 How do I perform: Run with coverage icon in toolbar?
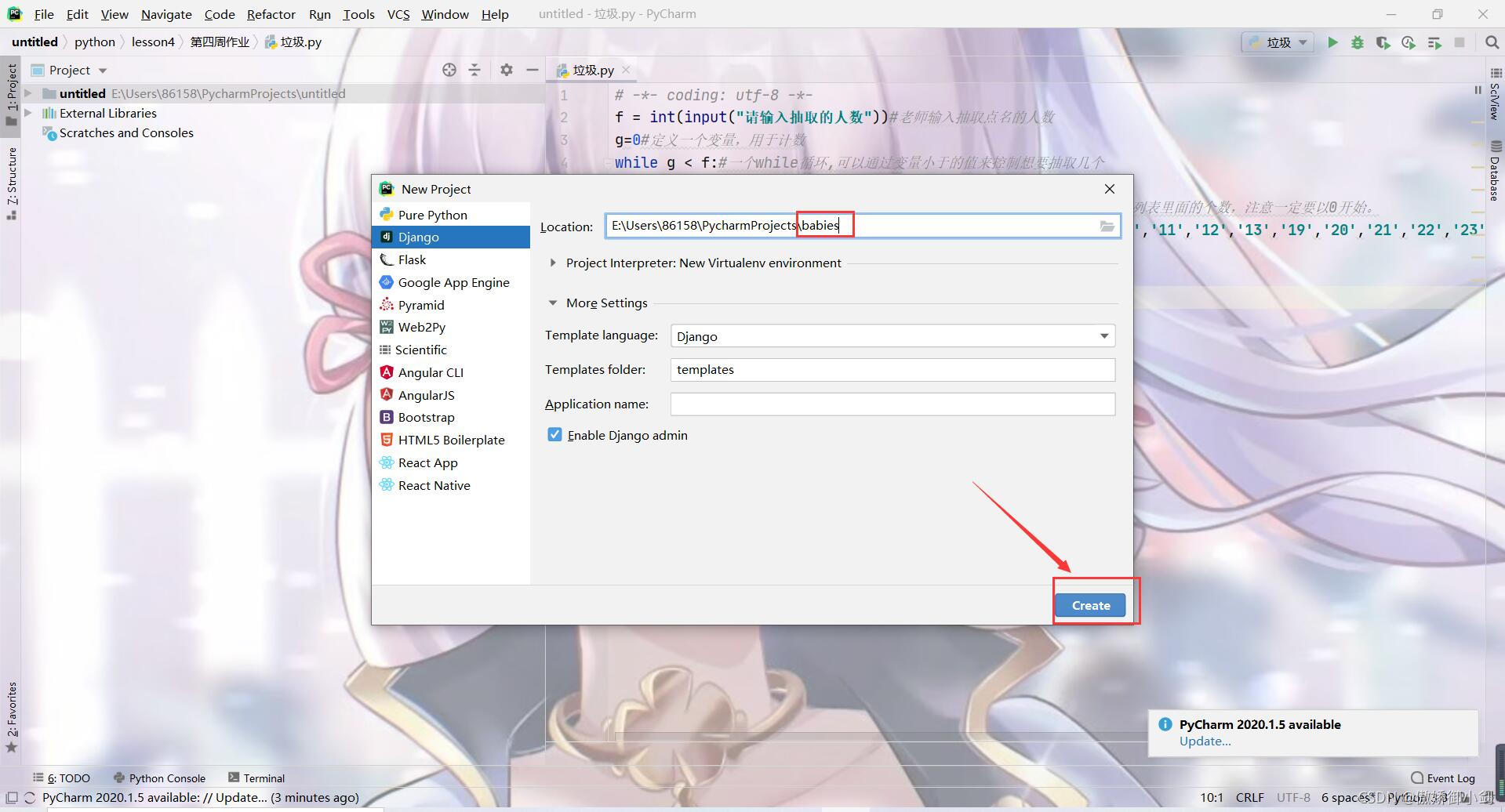(1383, 42)
